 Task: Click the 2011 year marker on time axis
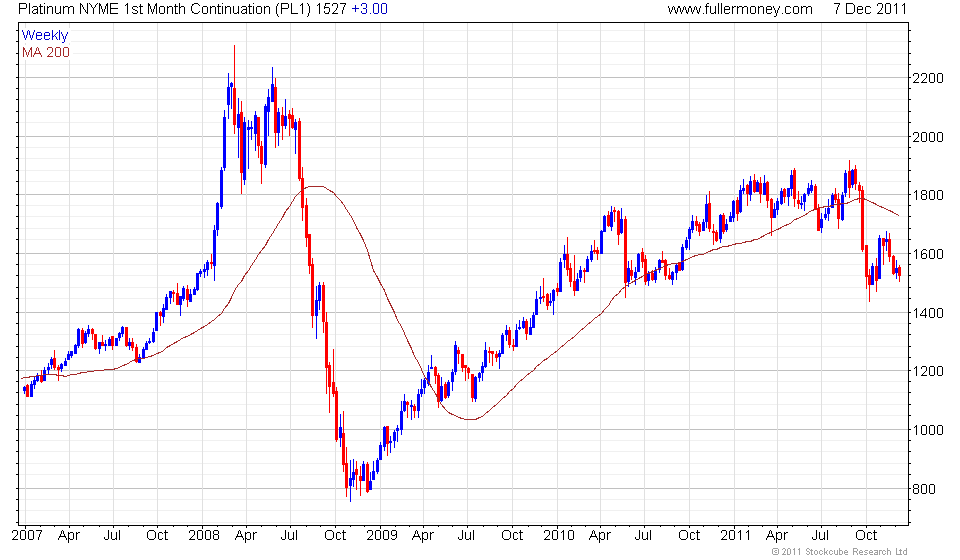tap(735, 535)
